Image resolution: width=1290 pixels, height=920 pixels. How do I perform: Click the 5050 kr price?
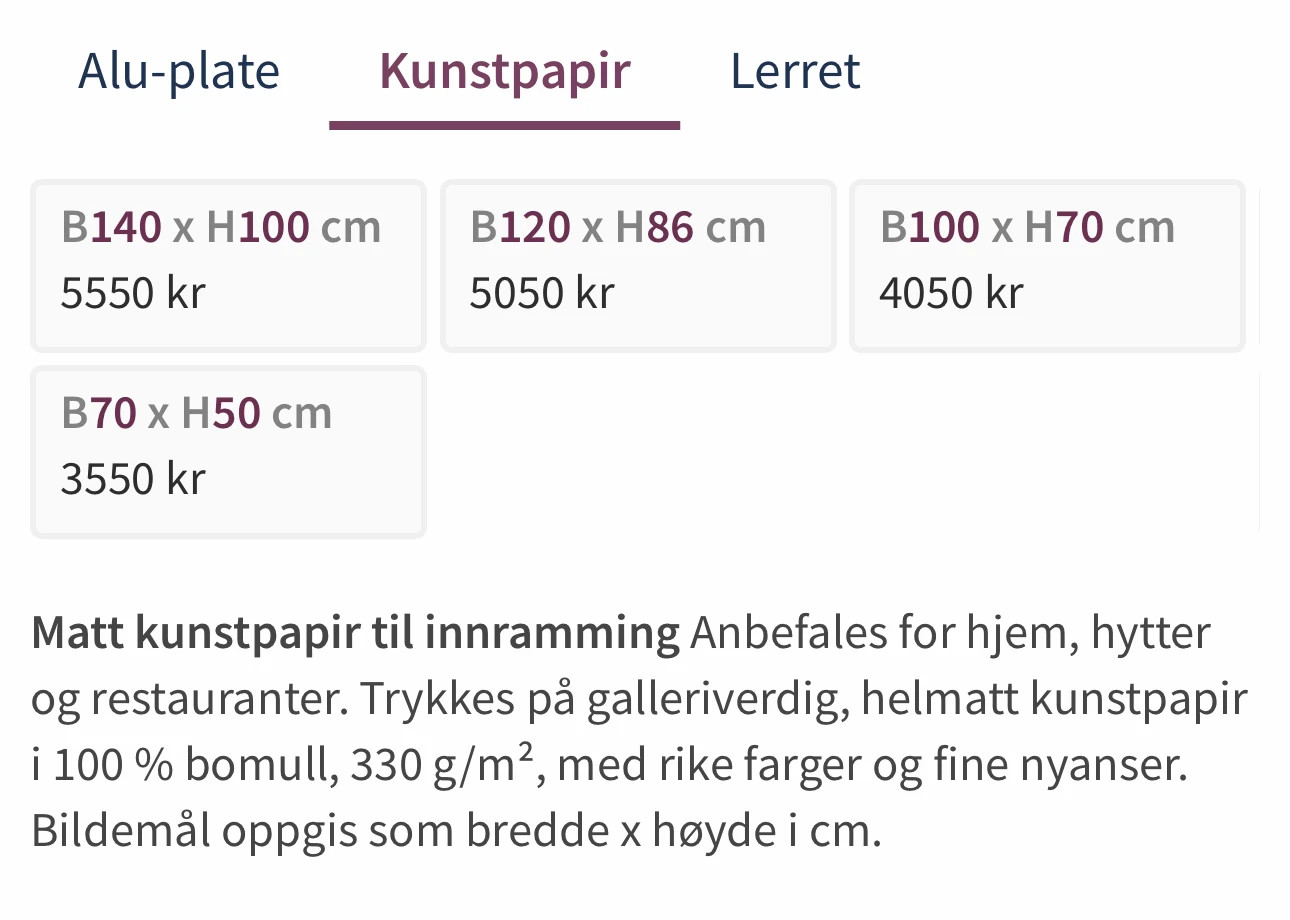coord(542,294)
